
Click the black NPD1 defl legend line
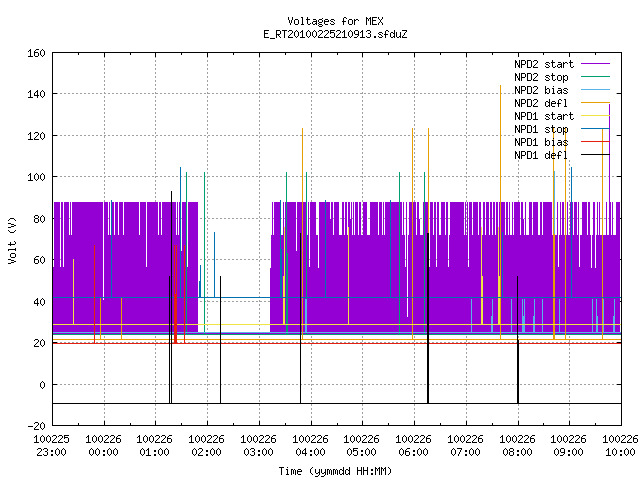(595, 155)
